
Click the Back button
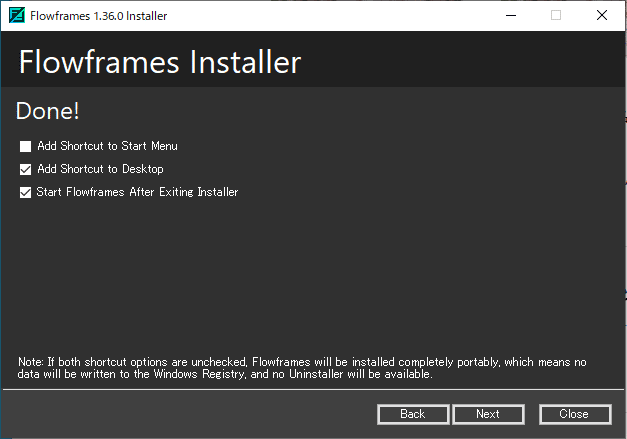click(x=413, y=414)
